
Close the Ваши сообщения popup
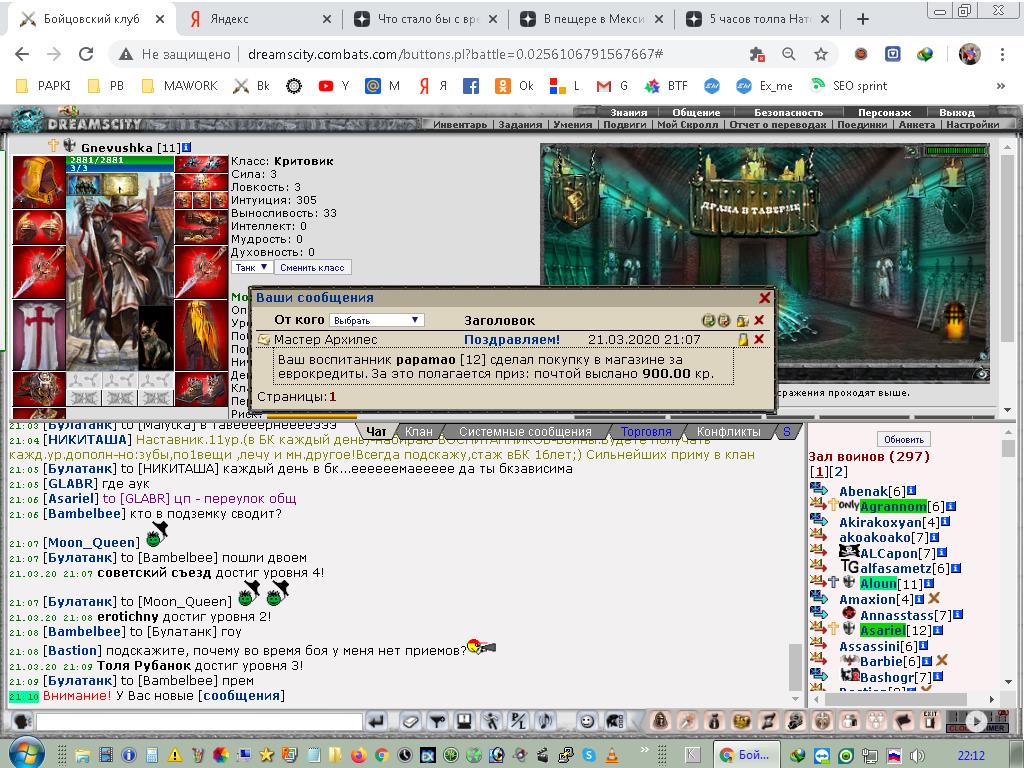(765, 298)
